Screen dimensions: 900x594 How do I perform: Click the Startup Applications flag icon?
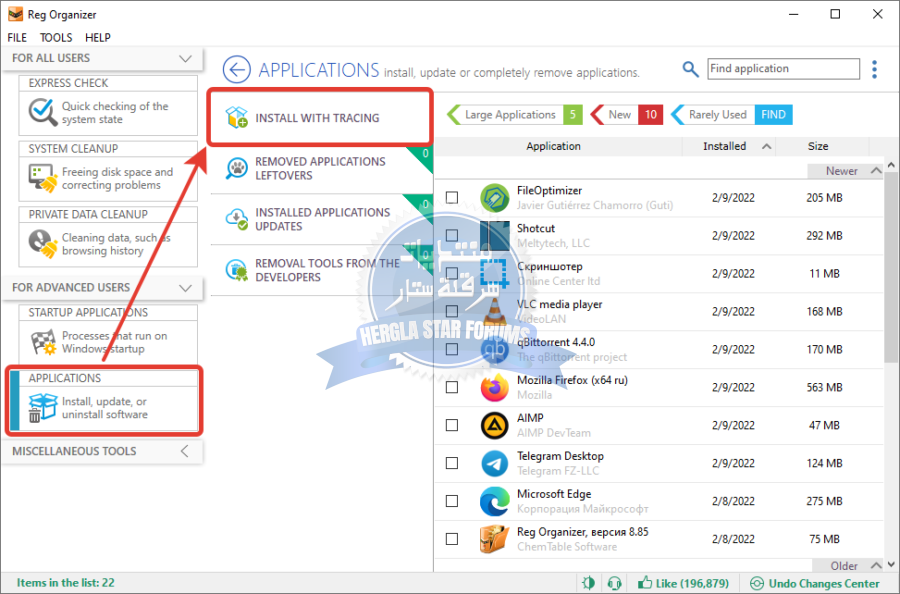pyautogui.click(x=42, y=342)
